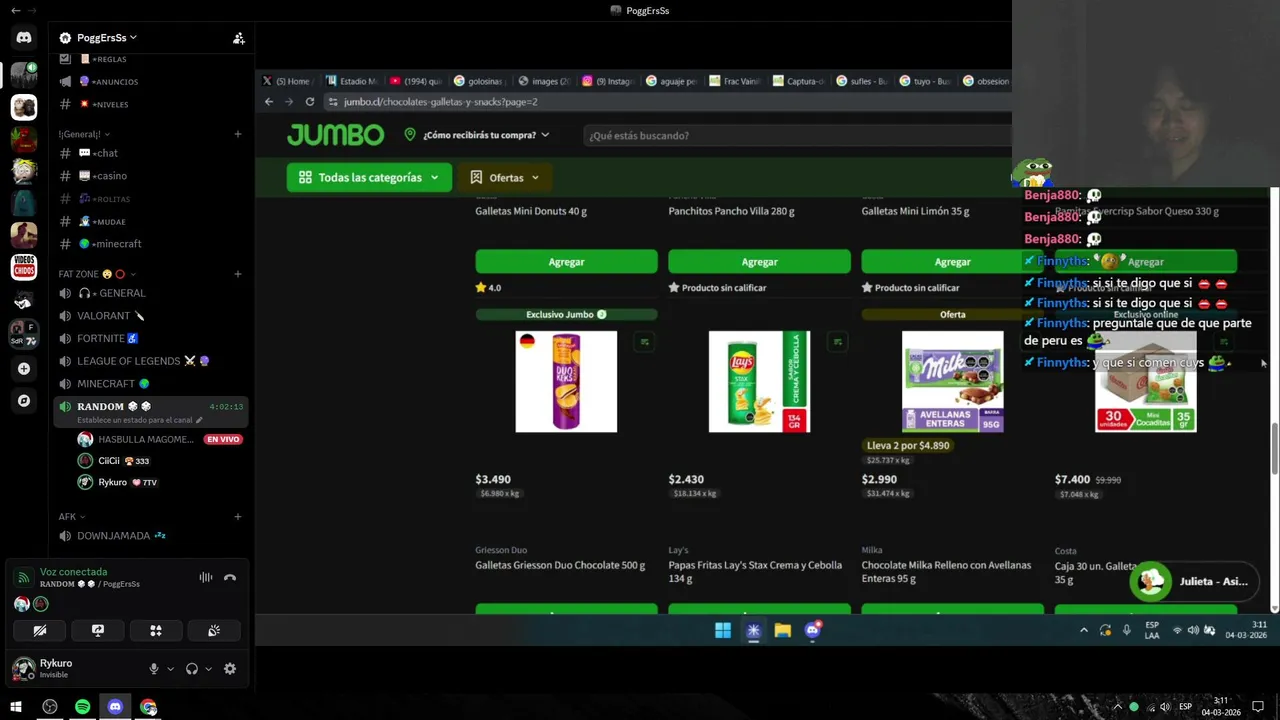Click the Jumbo logo in stream
This screenshot has height=720, width=1280.
pyautogui.click(x=335, y=135)
